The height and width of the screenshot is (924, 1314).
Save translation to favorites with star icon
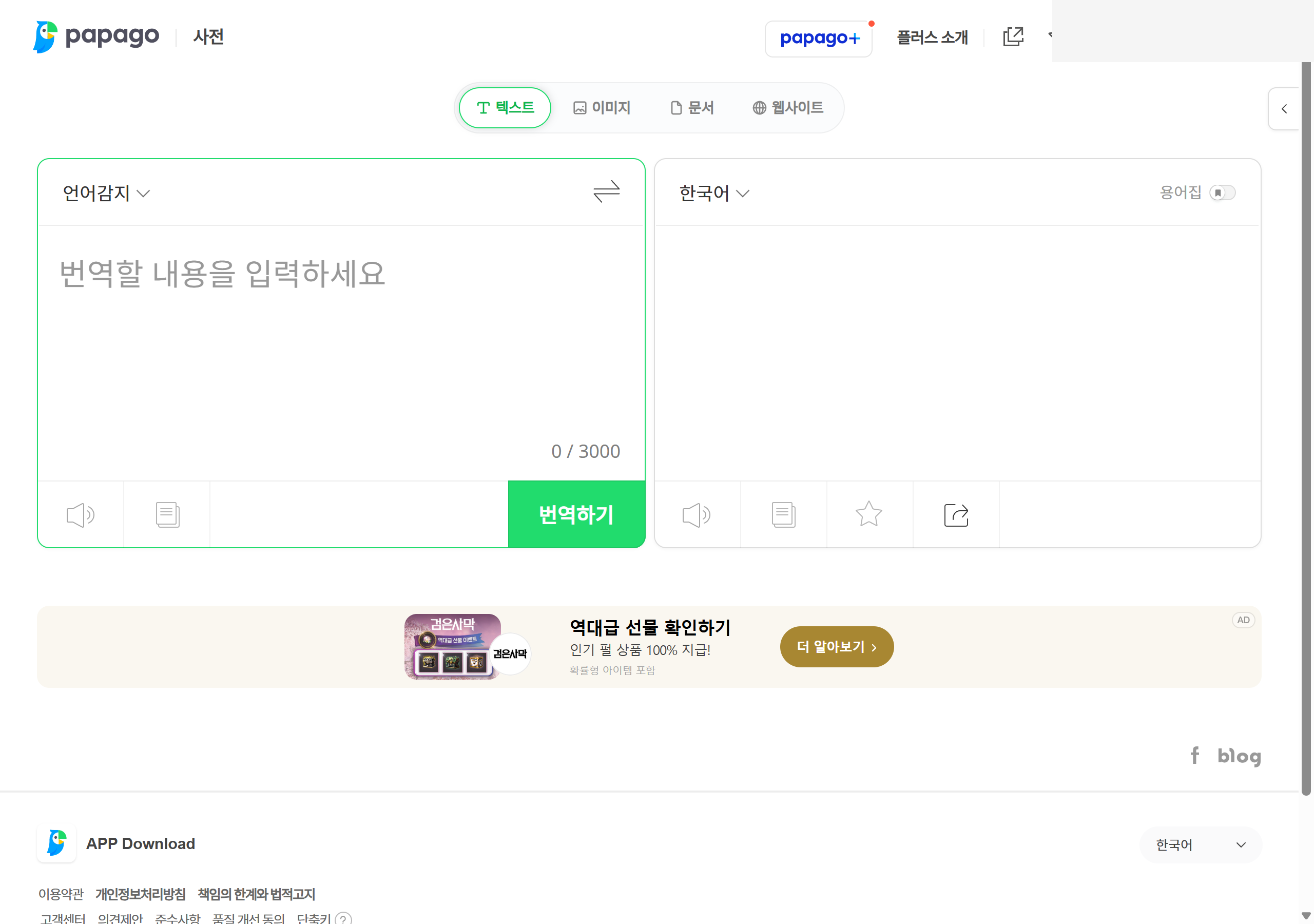coord(869,514)
